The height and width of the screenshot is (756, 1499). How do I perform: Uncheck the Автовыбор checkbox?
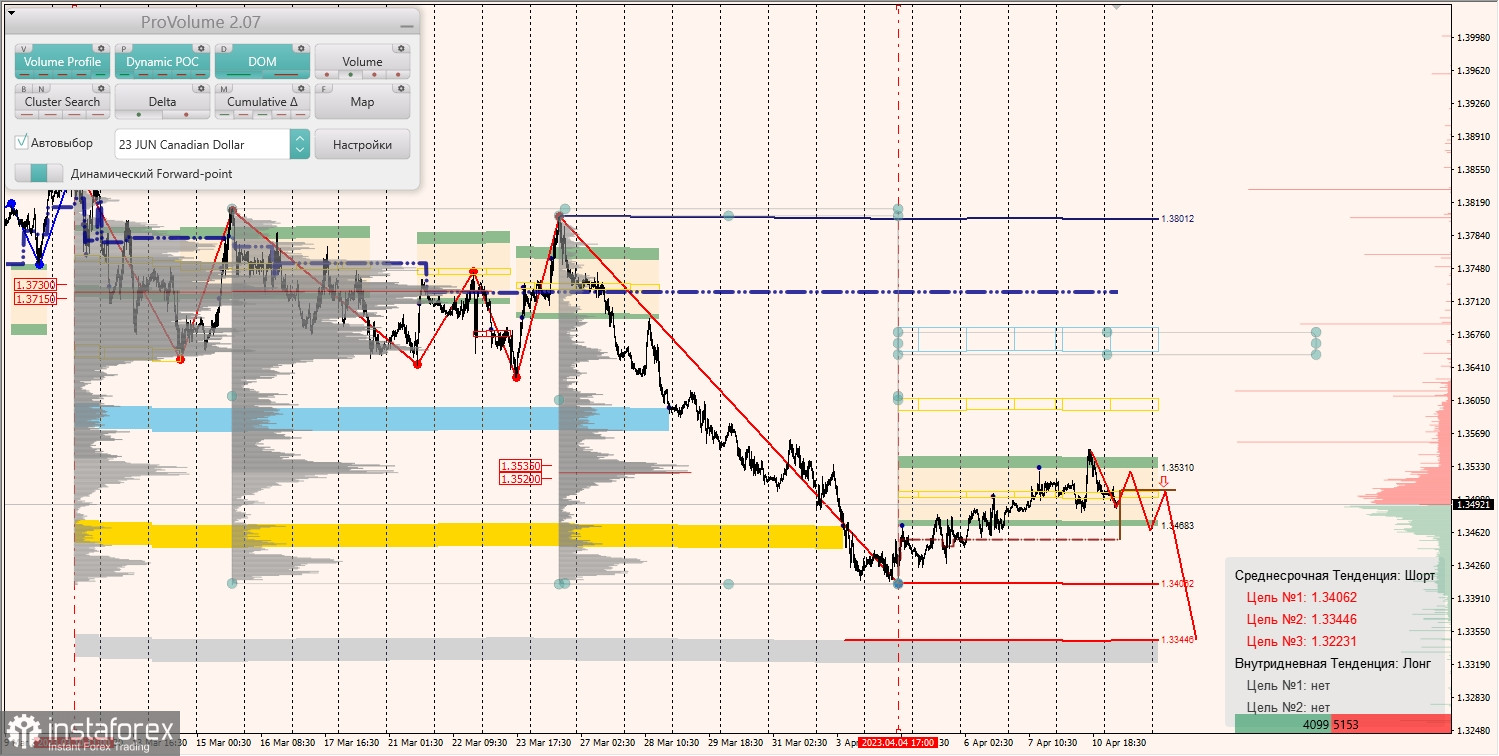(22, 143)
